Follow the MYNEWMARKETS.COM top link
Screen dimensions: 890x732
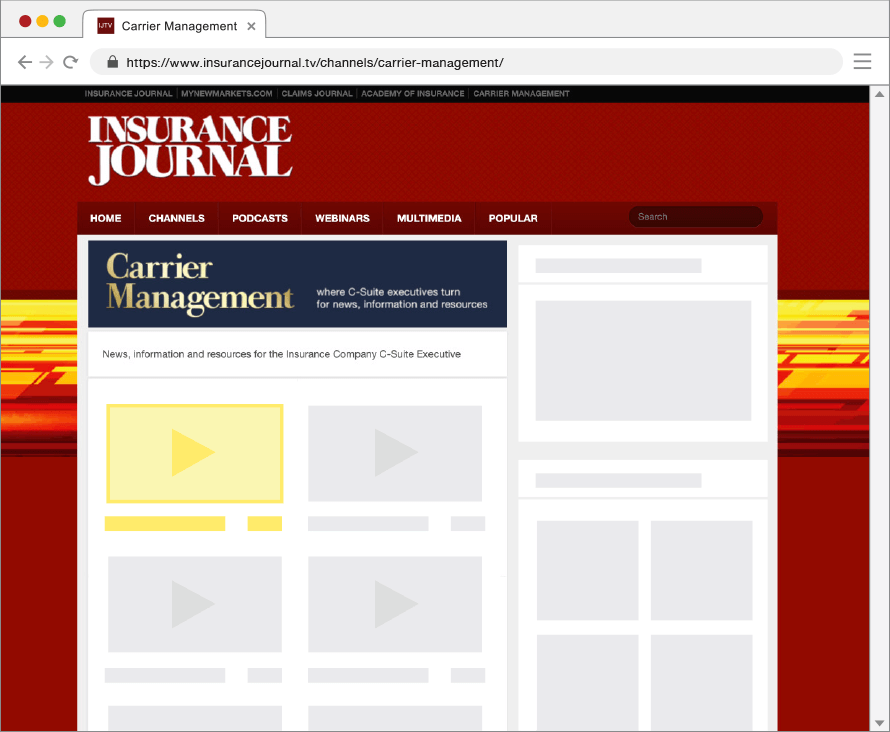click(227, 94)
